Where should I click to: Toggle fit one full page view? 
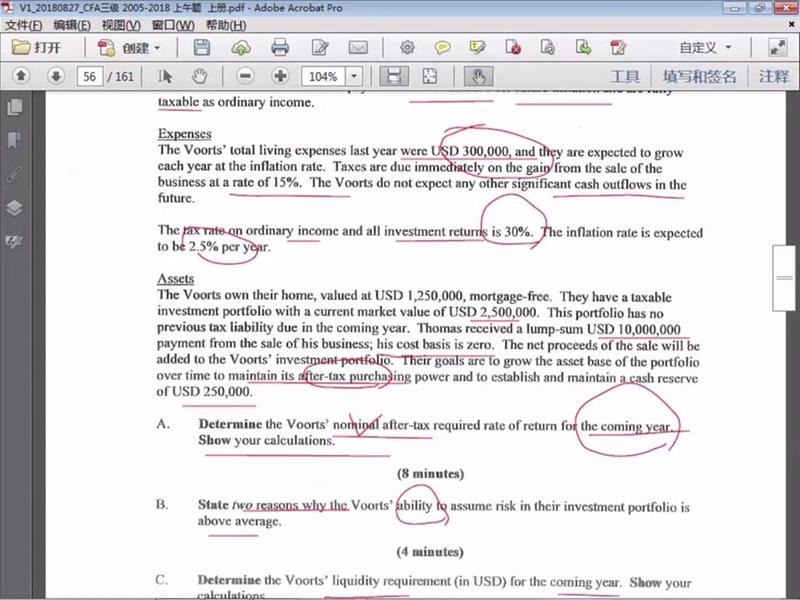coord(429,76)
